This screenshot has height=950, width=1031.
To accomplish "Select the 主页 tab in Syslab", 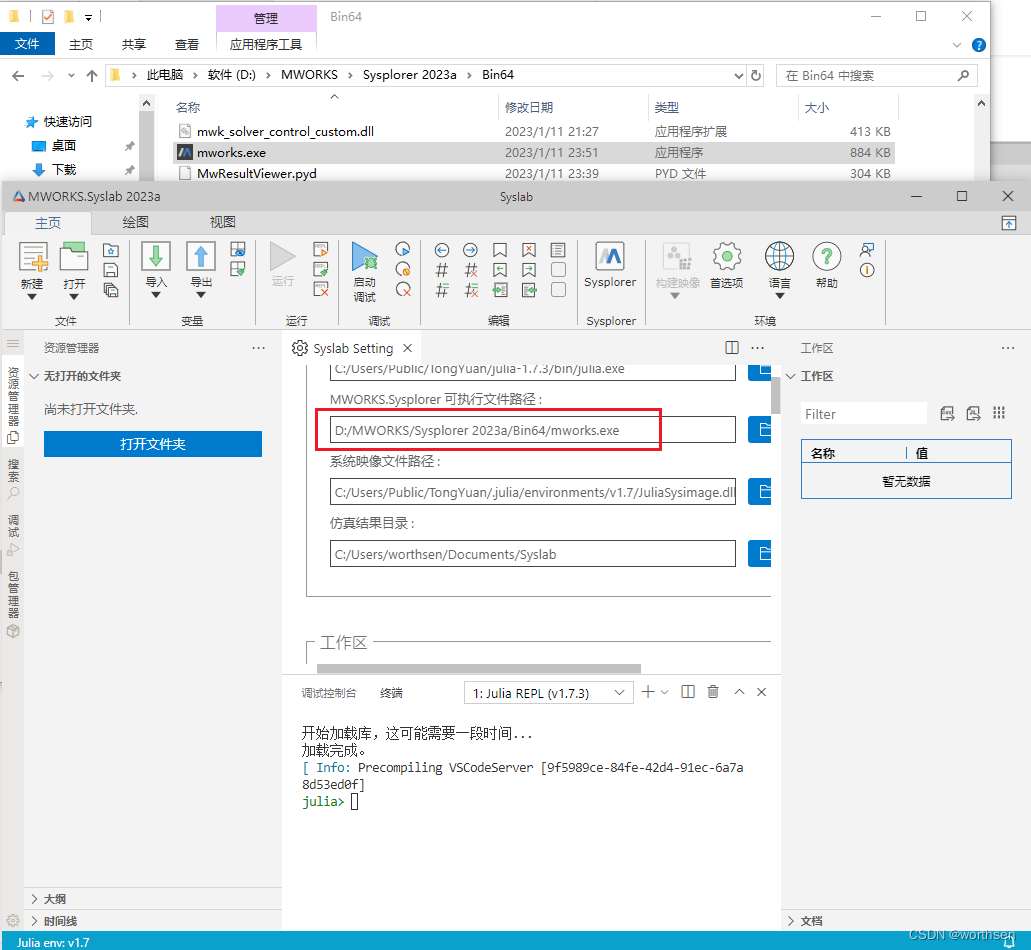I will point(48,223).
